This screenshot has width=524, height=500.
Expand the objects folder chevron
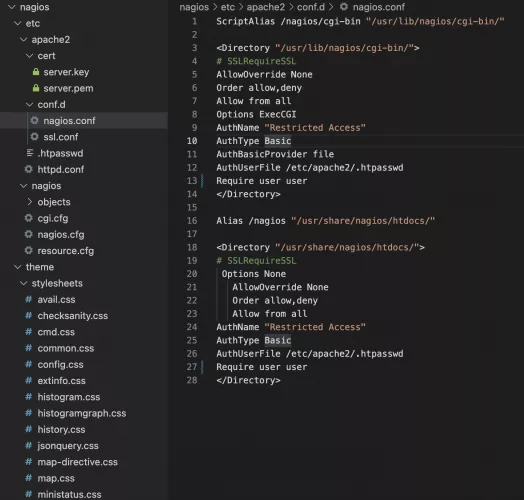29,202
